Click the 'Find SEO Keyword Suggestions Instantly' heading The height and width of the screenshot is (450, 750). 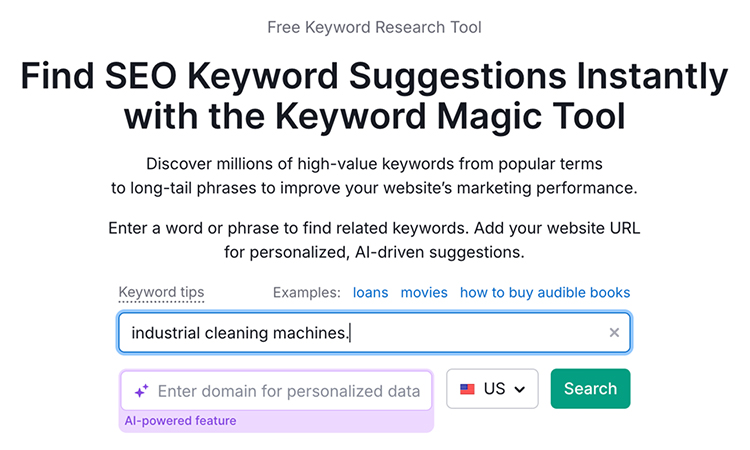pos(375,77)
